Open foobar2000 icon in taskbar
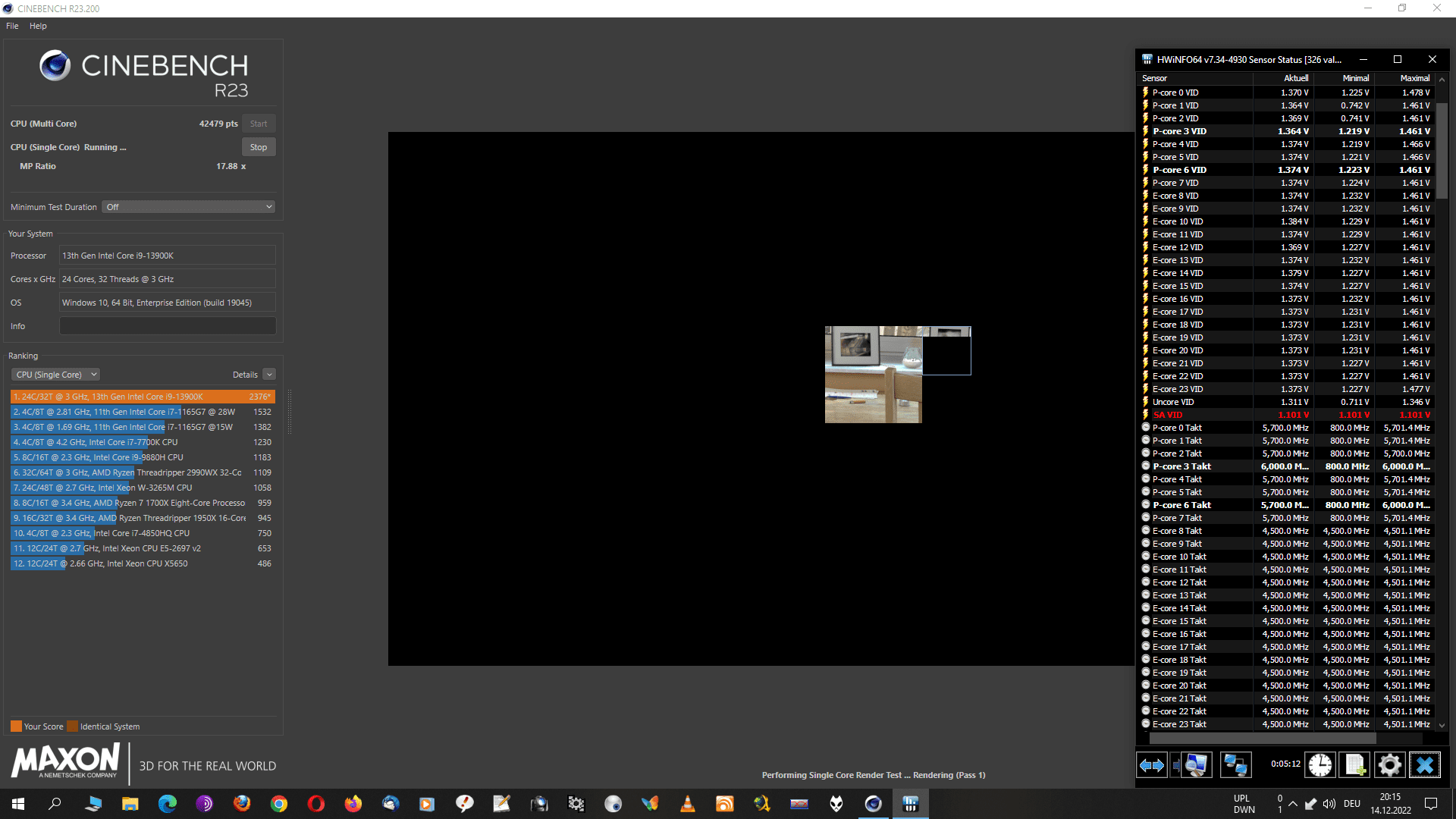Image resolution: width=1456 pixels, height=819 pixels. coord(836,804)
